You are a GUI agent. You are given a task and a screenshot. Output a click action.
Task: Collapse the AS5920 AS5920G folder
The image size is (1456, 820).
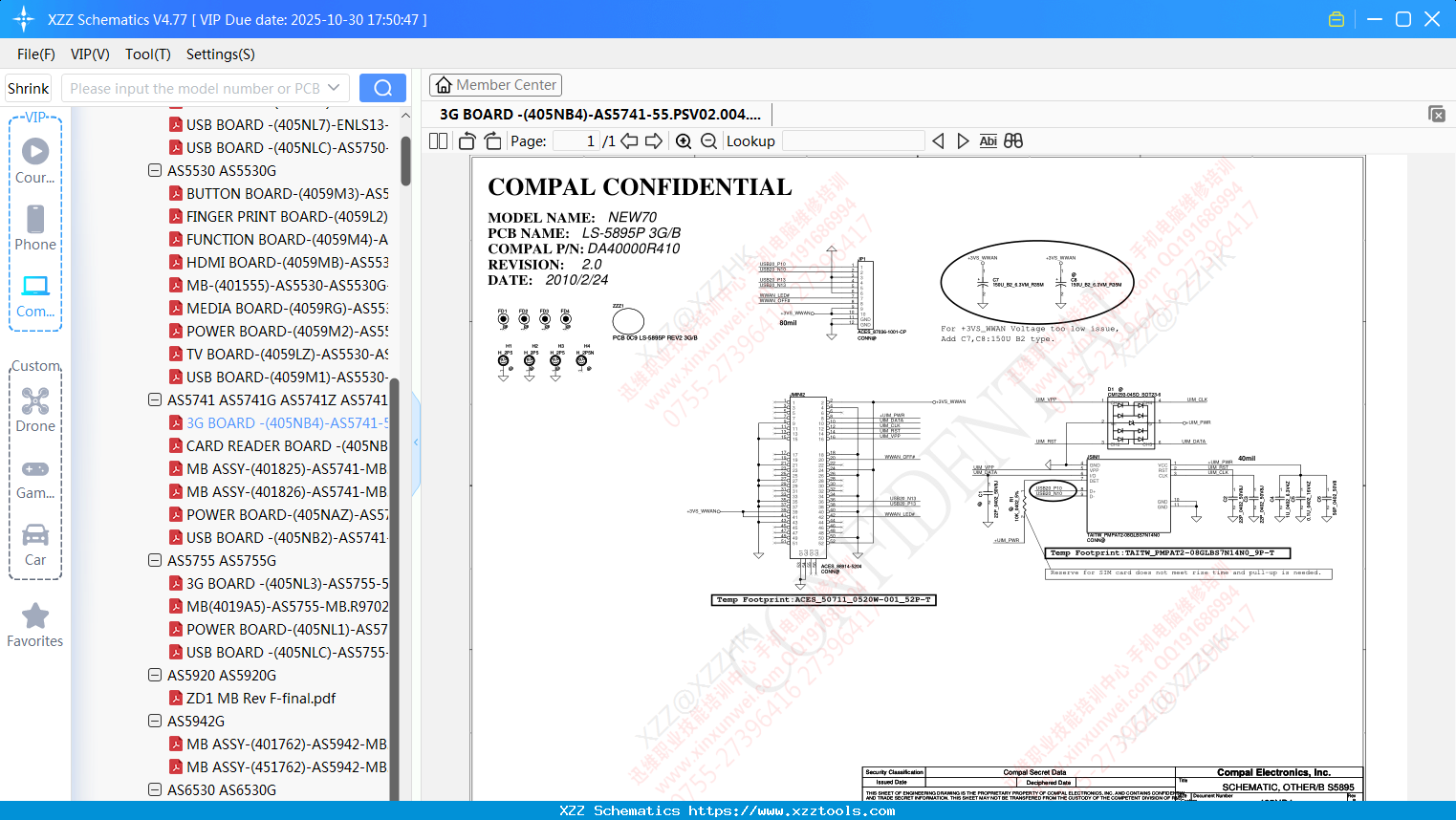(155, 675)
